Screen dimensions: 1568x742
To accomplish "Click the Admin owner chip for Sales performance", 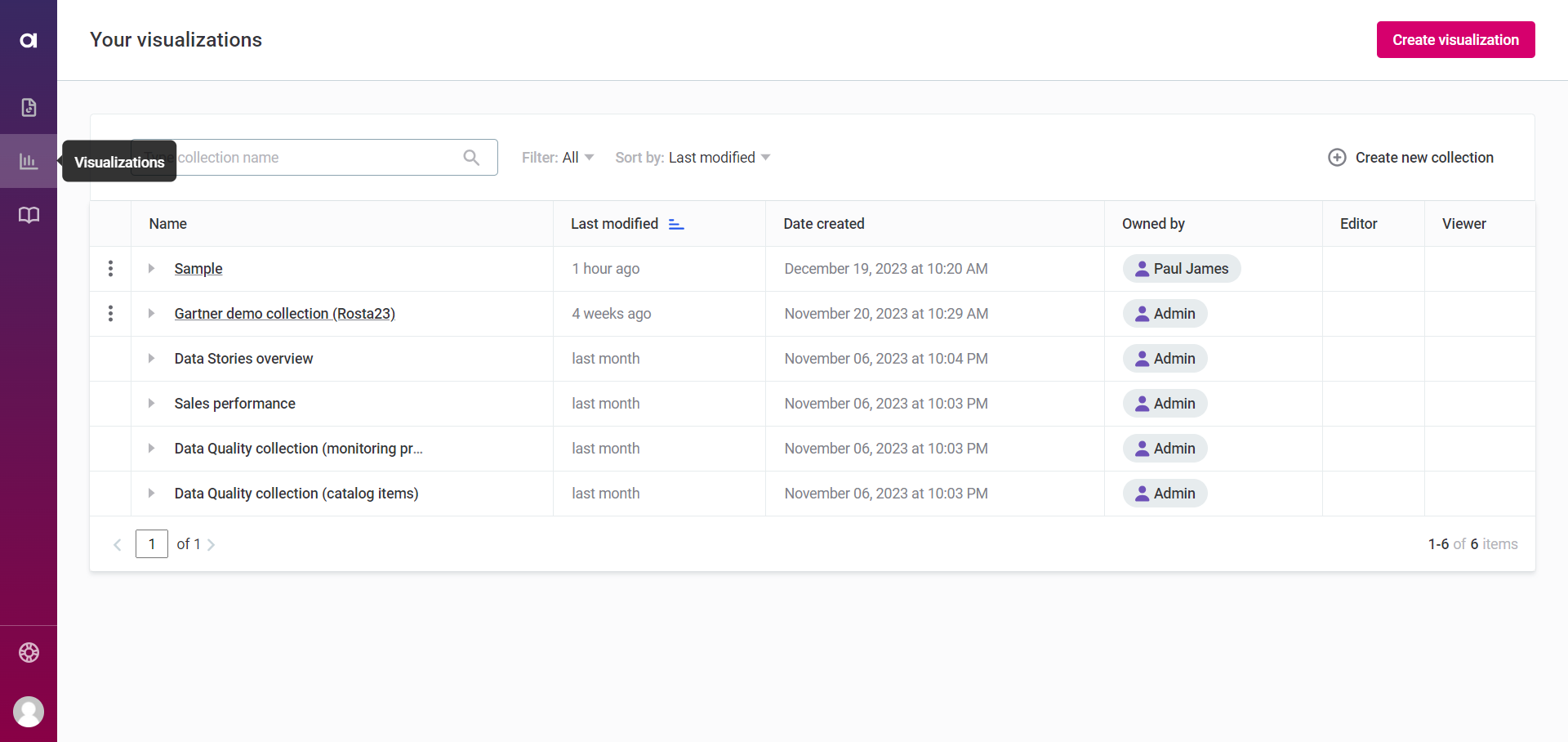I will coord(1165,403).
